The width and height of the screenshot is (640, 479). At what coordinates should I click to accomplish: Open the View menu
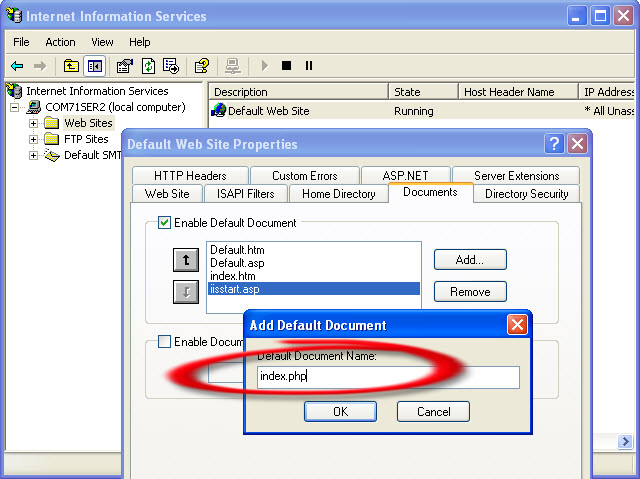point(102,42)
